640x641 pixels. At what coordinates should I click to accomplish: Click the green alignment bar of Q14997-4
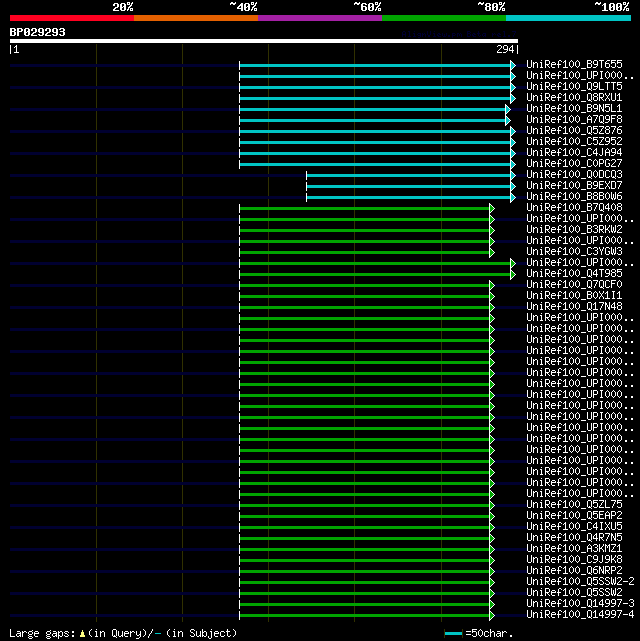pyautogui.click(x=365, y=615)
